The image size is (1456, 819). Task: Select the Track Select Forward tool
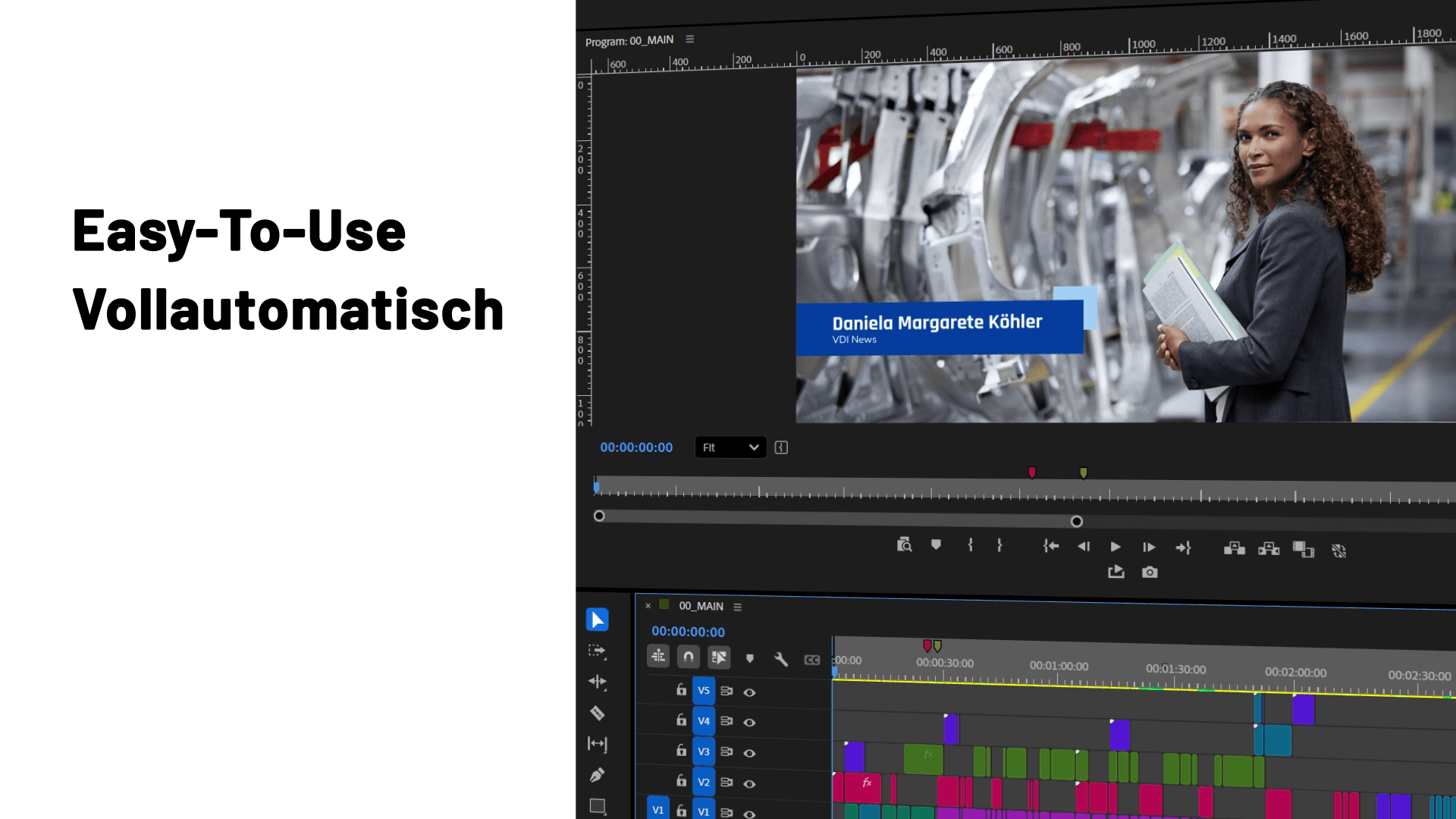coord(598,651)
